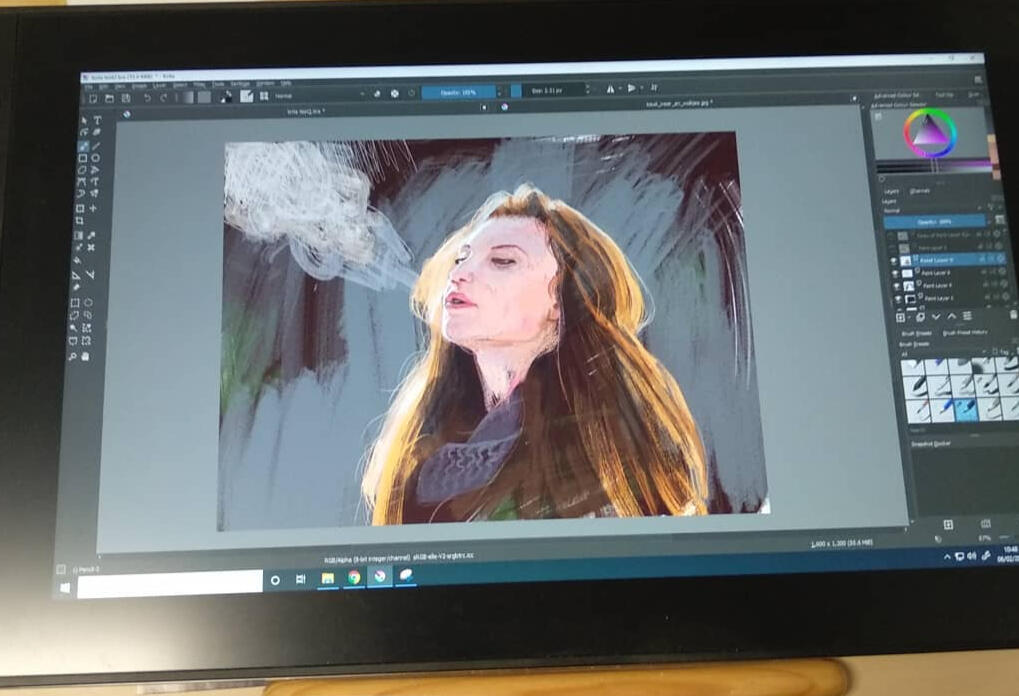Select the Move tool

(94, 208)
